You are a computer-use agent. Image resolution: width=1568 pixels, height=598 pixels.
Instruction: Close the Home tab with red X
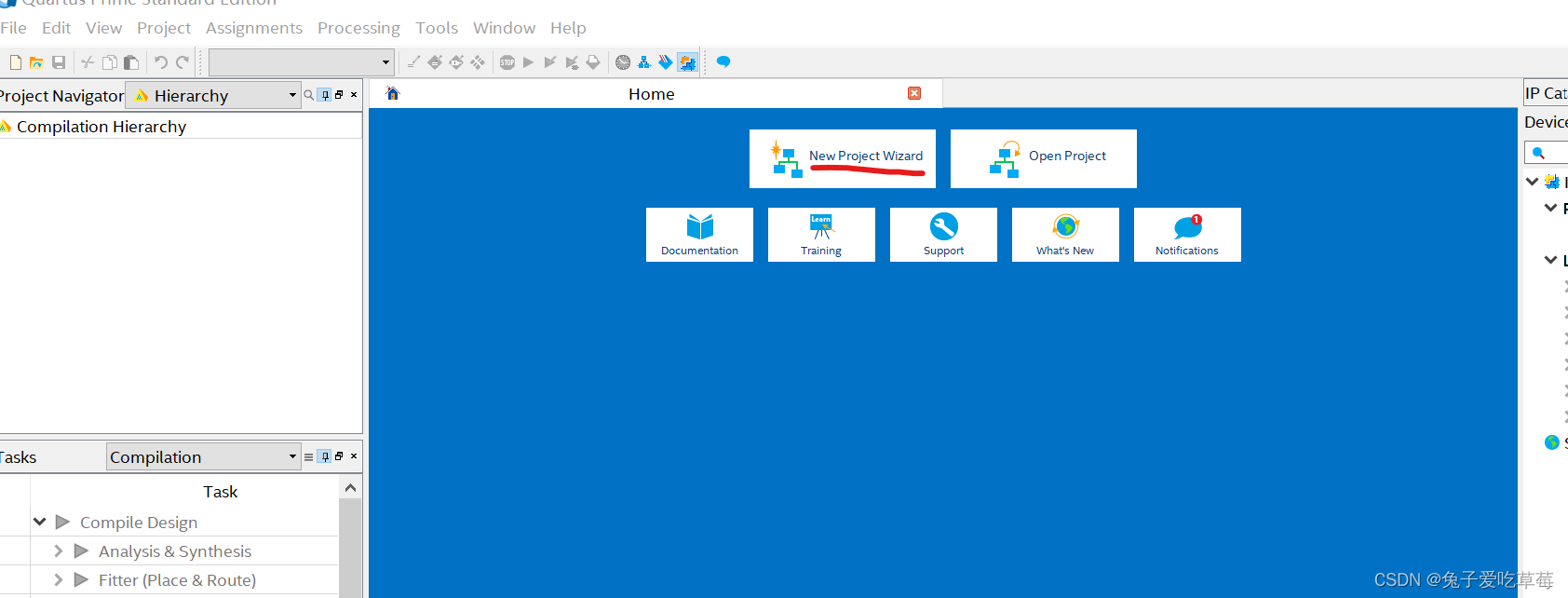click(914, 93)
